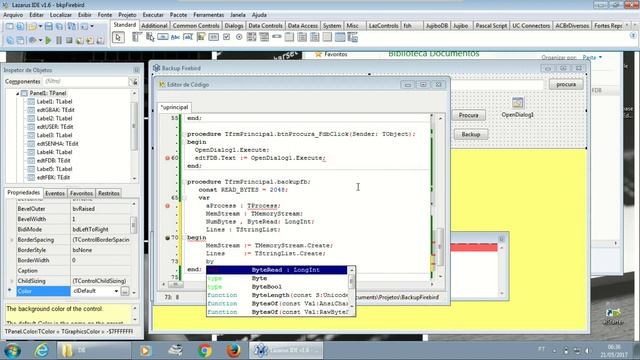Open Google Chrome from the taskbar
This screenshot has width=640, height=360.
click(205, 350)
